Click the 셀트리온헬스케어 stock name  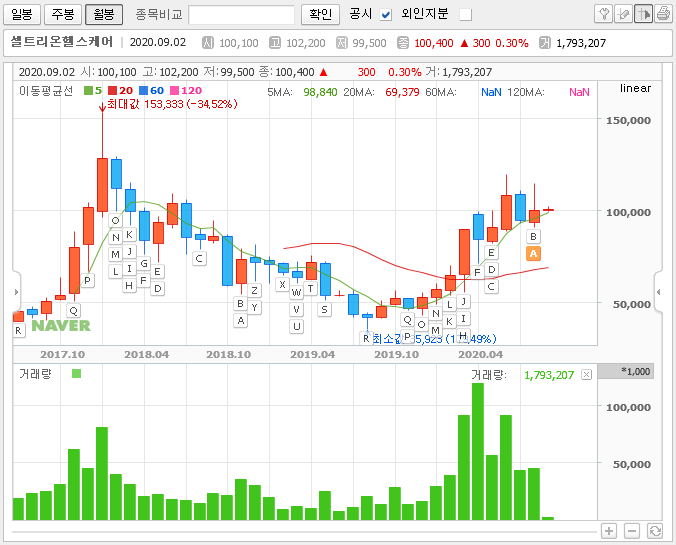[x=62, y=42]
